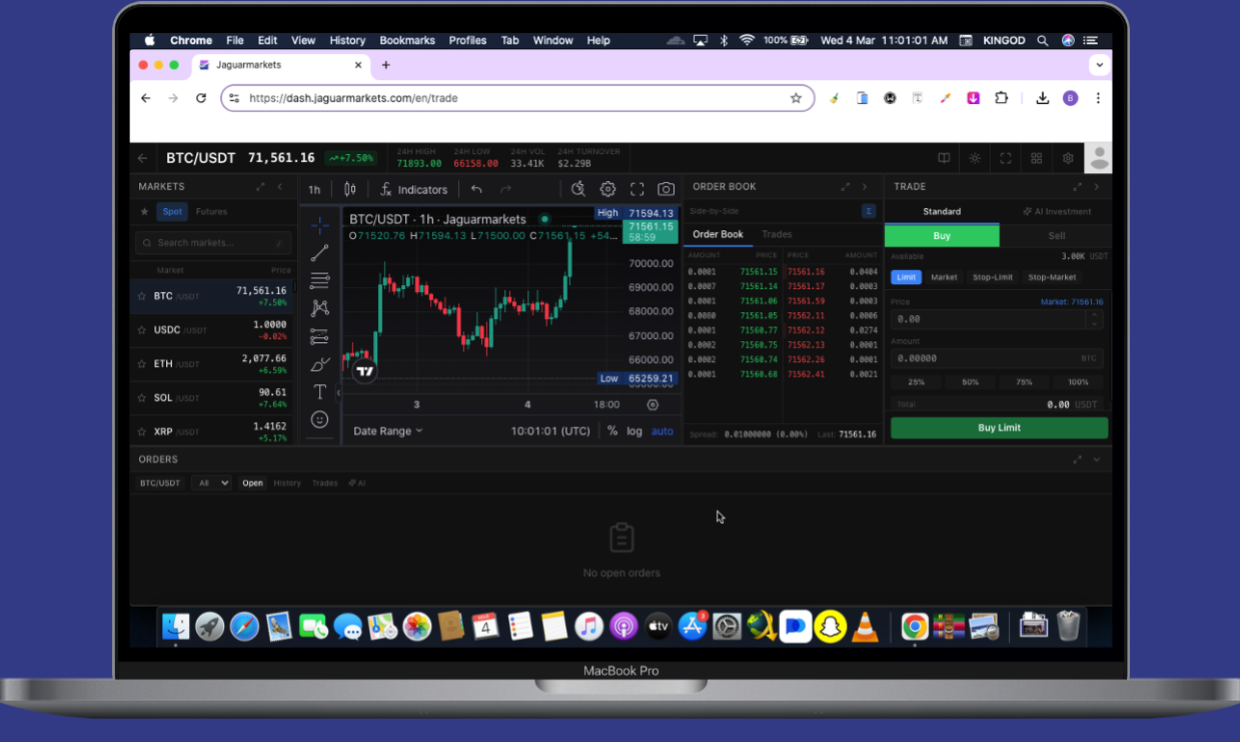Toggle auto scale on chart

coord(662,431)
